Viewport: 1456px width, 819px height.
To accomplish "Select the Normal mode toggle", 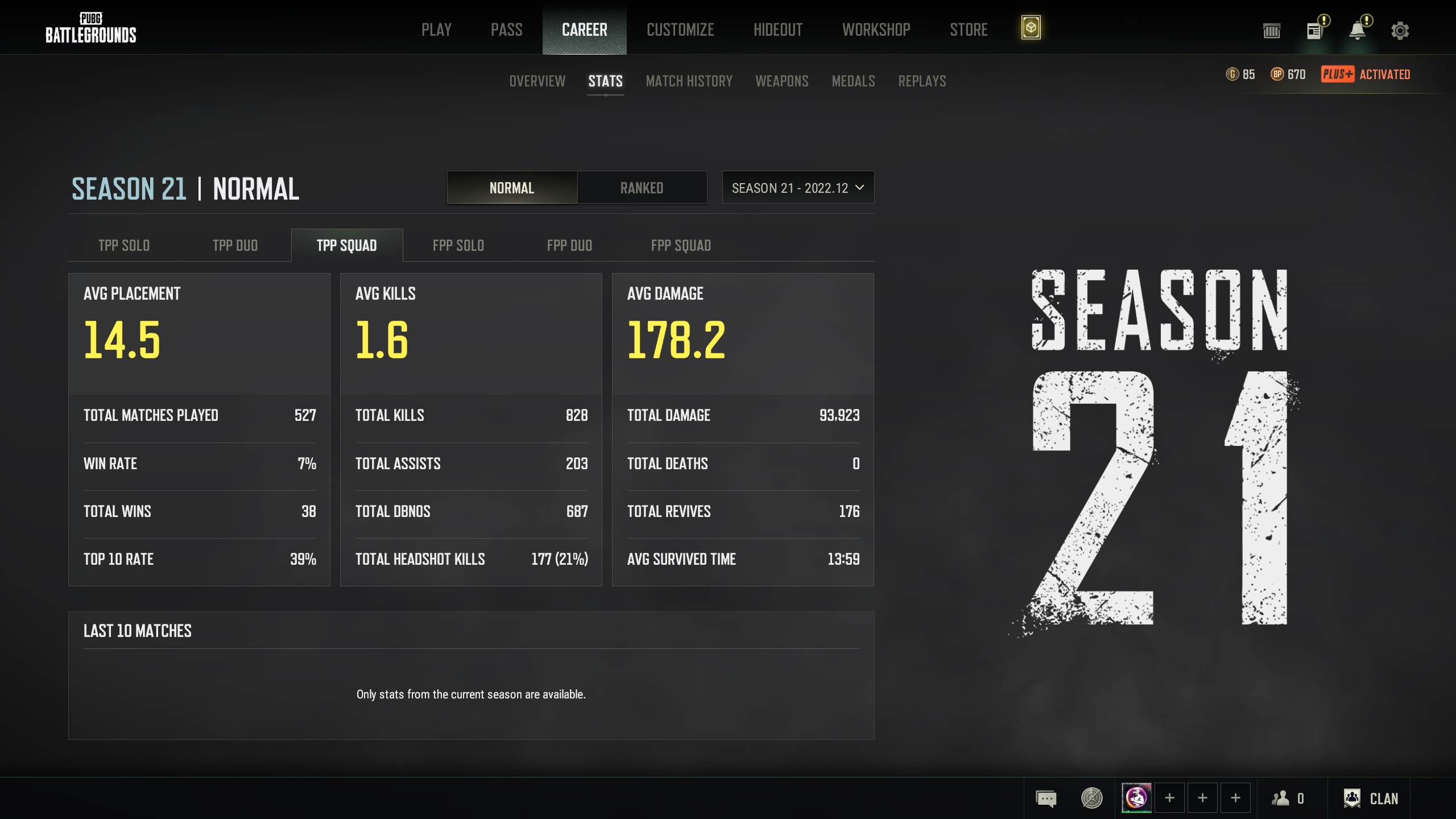I will click(x=512, y=188).
